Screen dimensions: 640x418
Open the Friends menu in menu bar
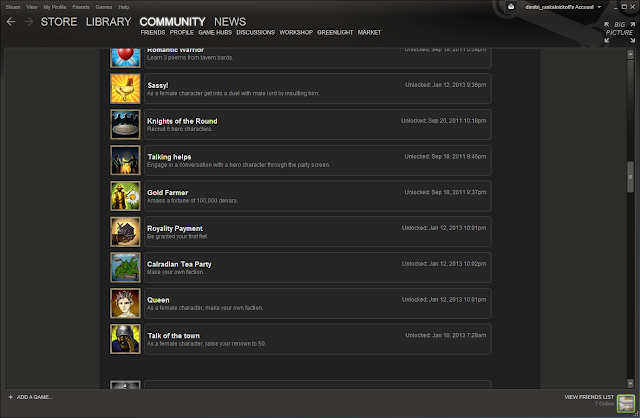81,7
